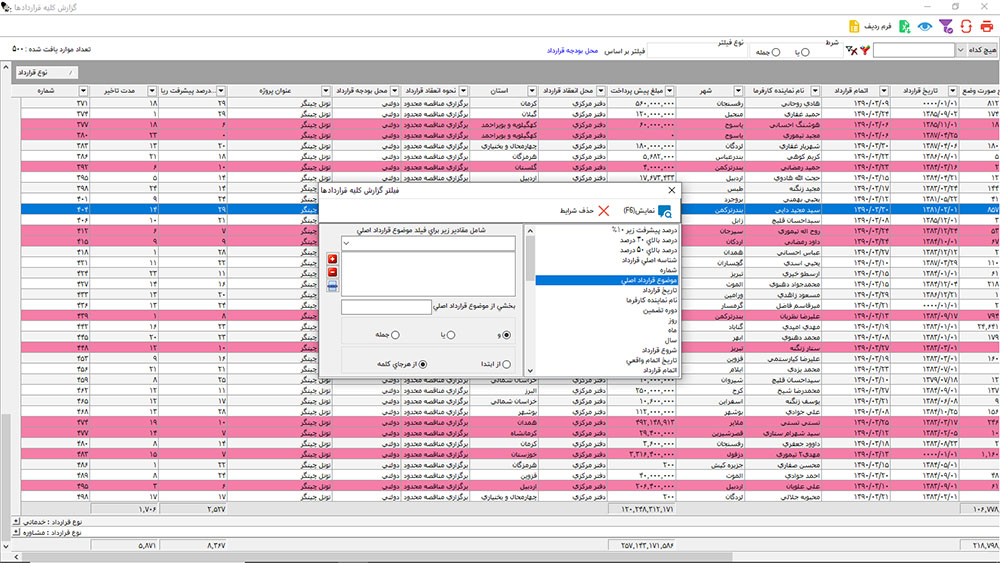Select 'جمله' radio in top condition bar

tap(776, 52)
